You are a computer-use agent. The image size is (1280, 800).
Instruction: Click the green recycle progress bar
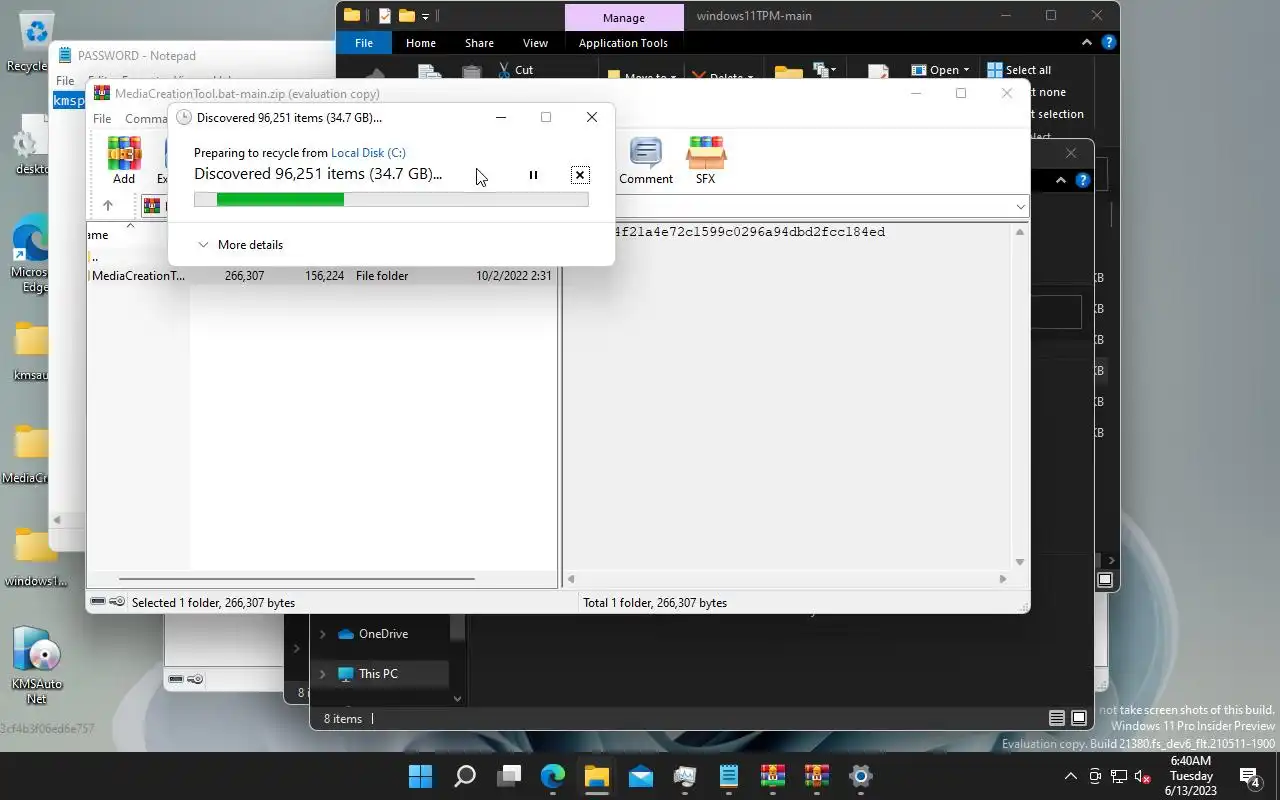click(x=391, y=200)
